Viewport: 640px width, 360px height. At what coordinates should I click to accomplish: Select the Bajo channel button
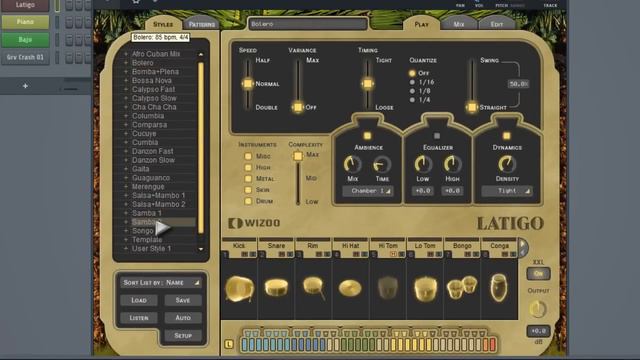pos(25,40)
